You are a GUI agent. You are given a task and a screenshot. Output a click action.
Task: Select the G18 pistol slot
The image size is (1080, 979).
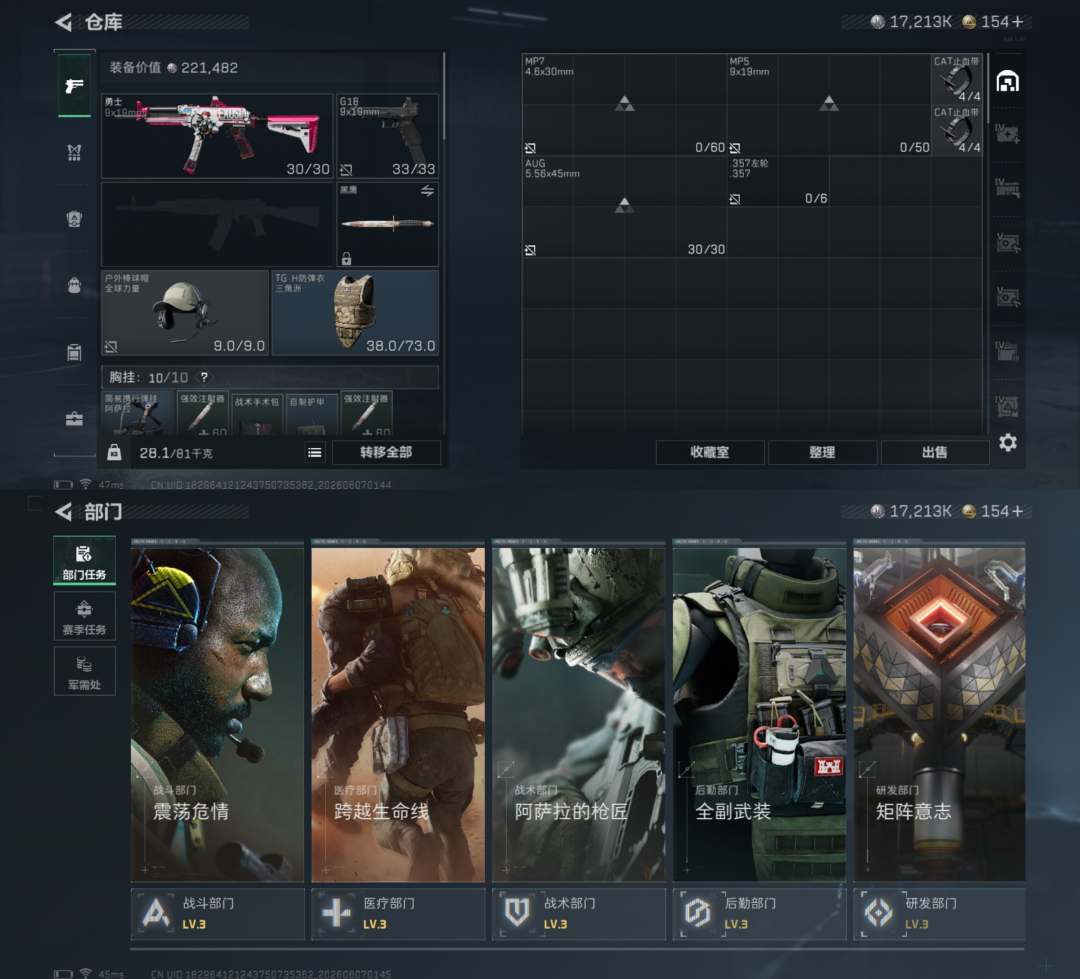388,136
